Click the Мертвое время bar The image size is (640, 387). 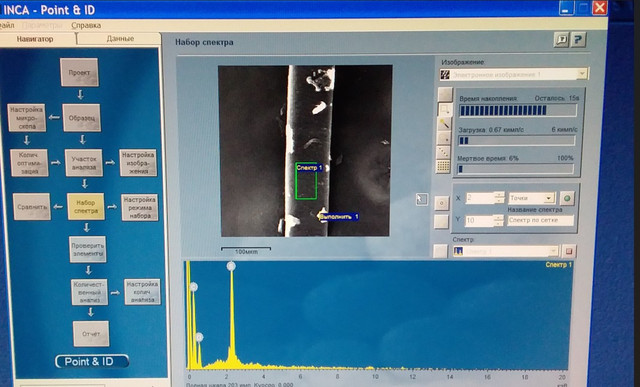pos(516,169)
